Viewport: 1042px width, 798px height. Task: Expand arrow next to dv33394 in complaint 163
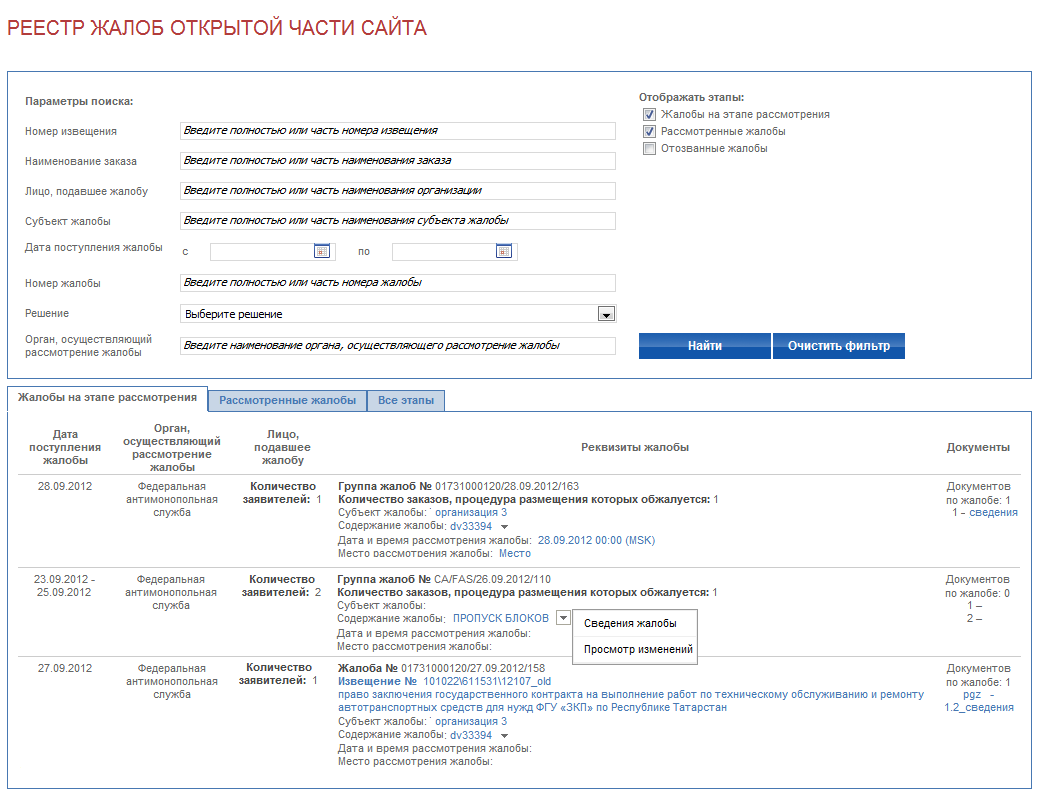tap(504, 527)
